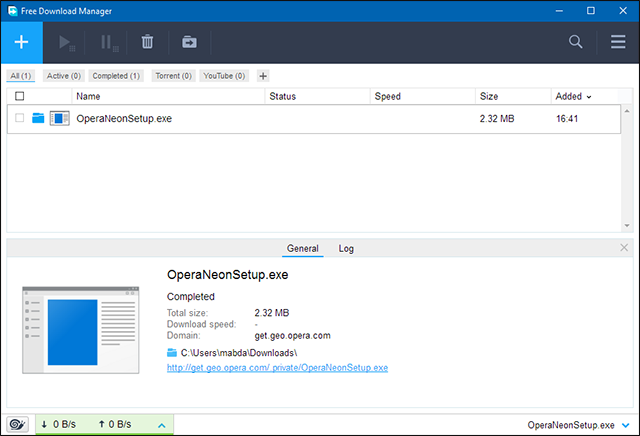Click the file preview thumbnail in details
Image resolution: width=640 pixels, height=436 pixels.
[81, 330]
